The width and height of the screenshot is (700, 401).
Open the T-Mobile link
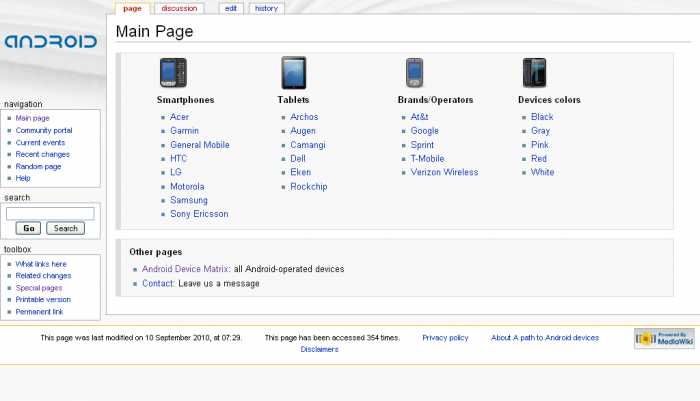click(427, 159)
